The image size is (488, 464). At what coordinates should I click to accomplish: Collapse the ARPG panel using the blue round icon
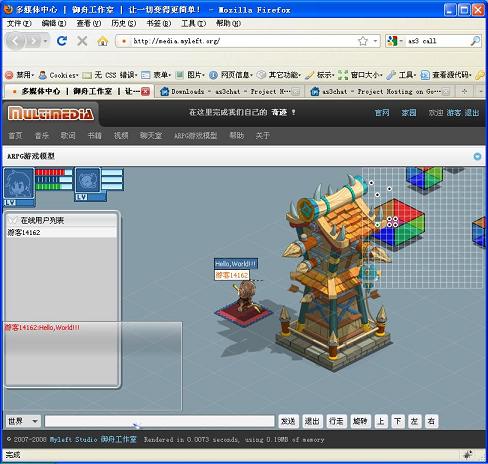(x=477, y=156)
